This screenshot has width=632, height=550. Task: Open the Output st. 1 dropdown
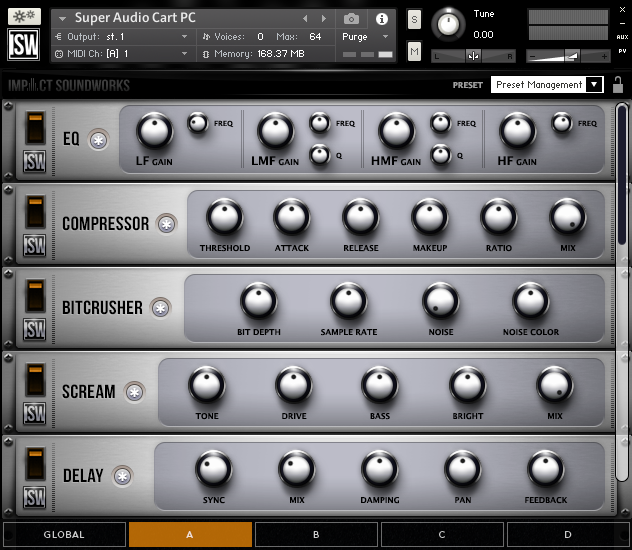[185, 37]
